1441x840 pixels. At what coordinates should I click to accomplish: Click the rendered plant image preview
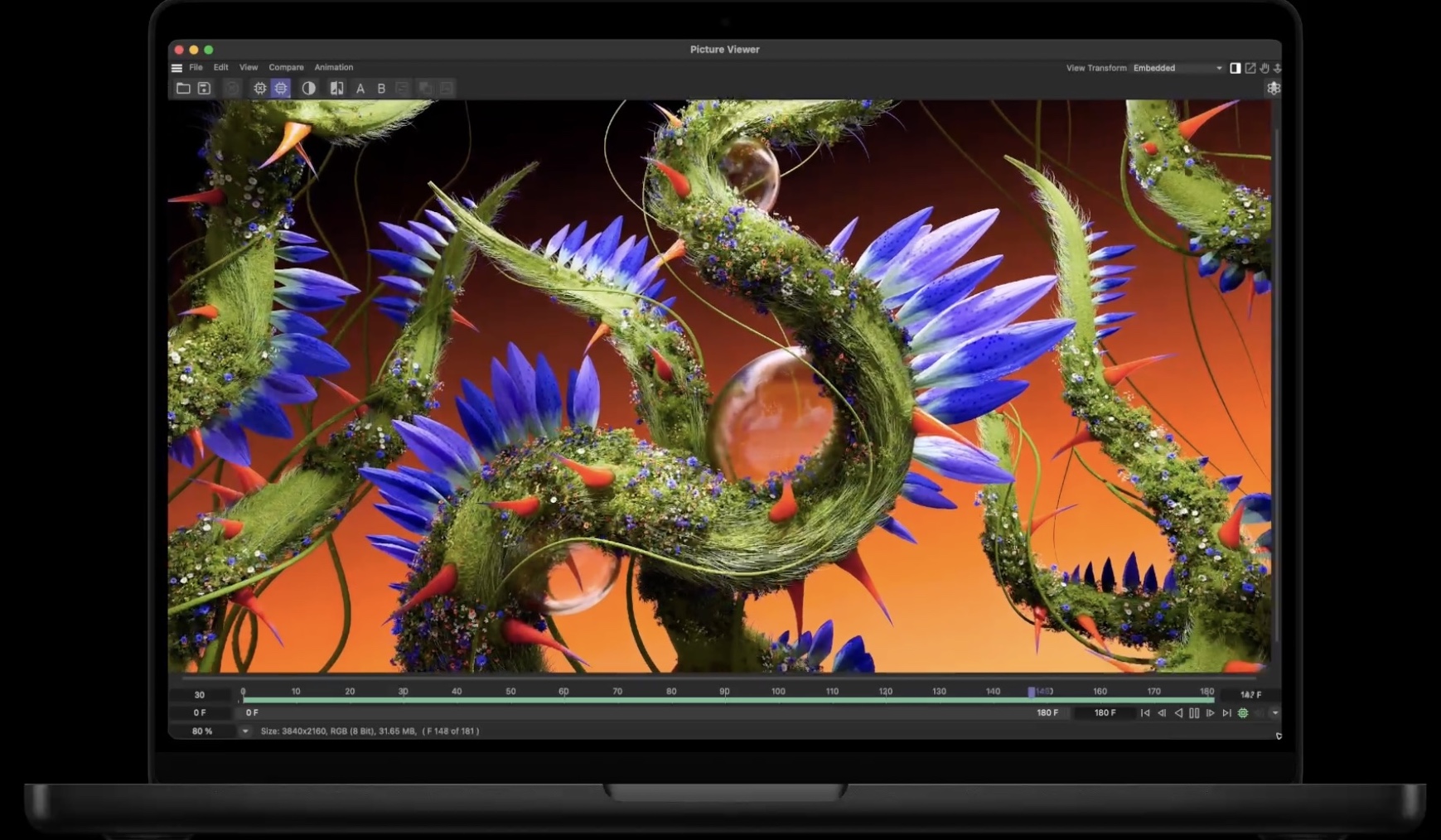719,386
